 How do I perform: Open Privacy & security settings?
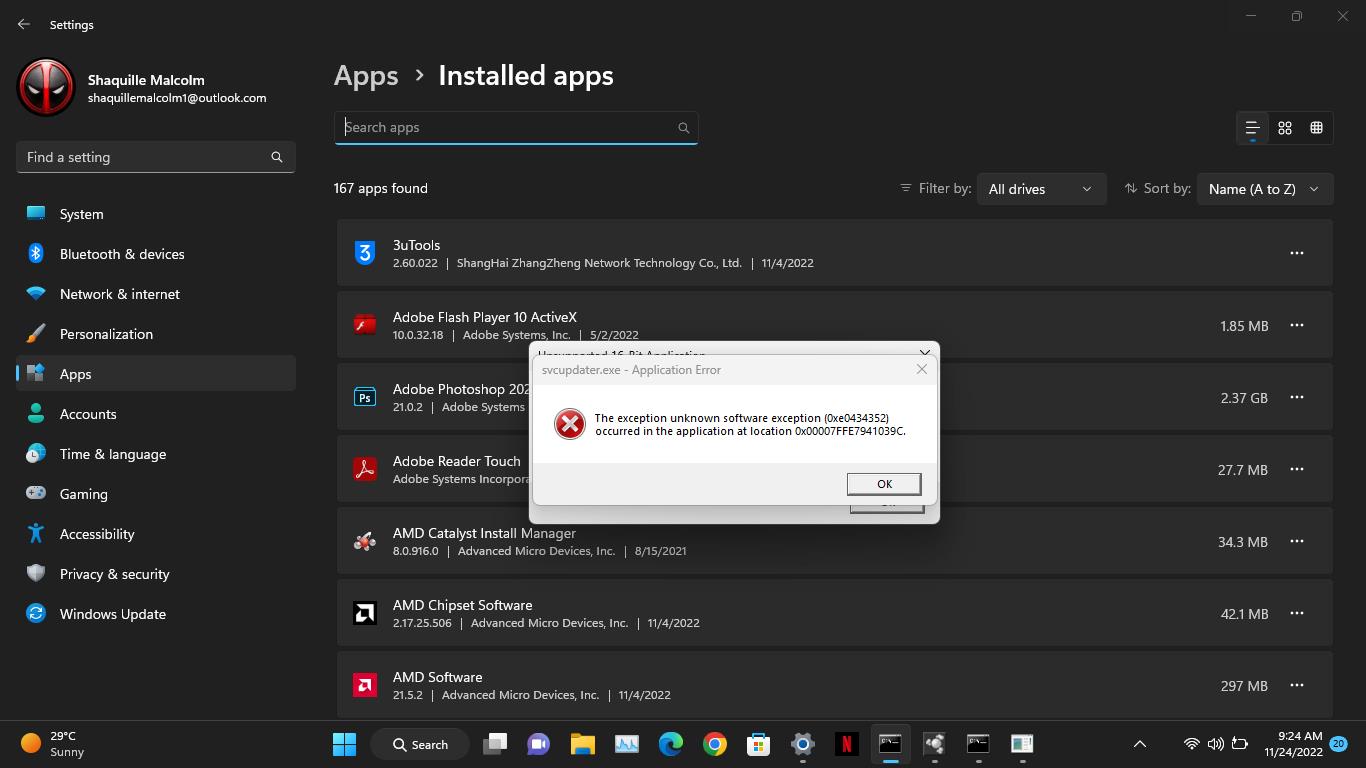(114, 574)
